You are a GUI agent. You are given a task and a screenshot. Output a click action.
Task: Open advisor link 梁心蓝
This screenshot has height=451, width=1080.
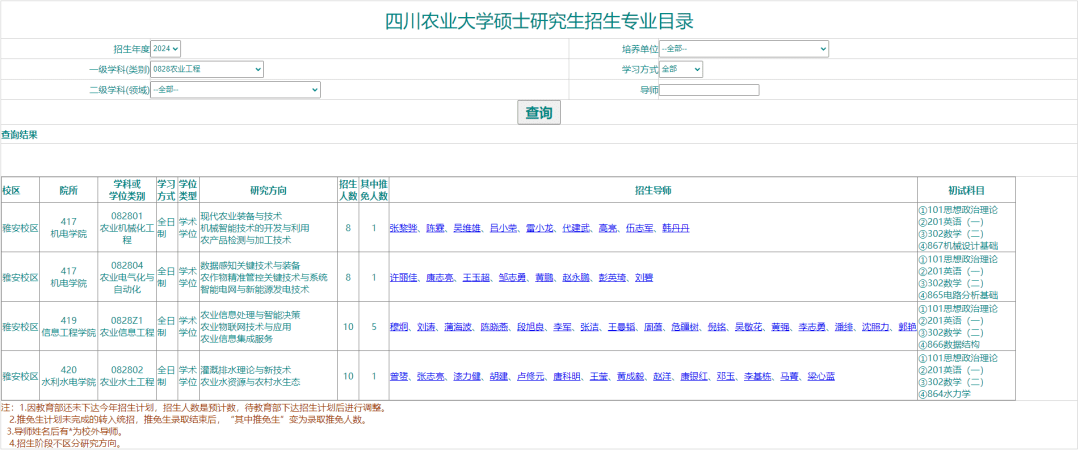coord(821,377)
